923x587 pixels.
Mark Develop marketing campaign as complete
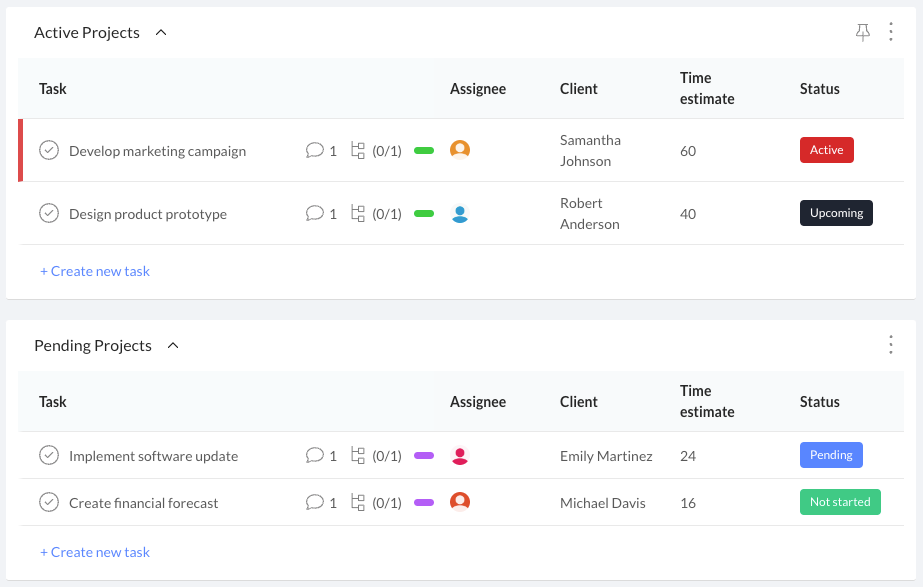[49, 151]
